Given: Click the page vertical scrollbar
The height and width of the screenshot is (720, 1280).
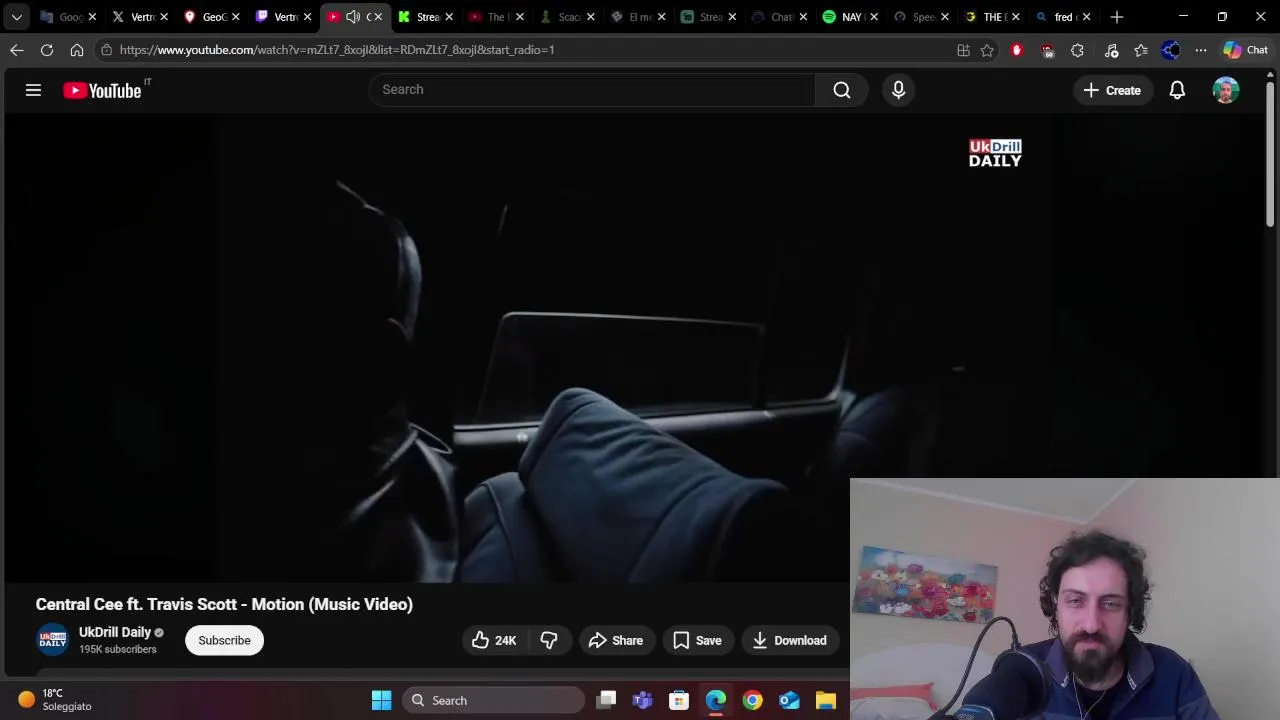Looking at the screenshot, I should [x=1270, y=155].
